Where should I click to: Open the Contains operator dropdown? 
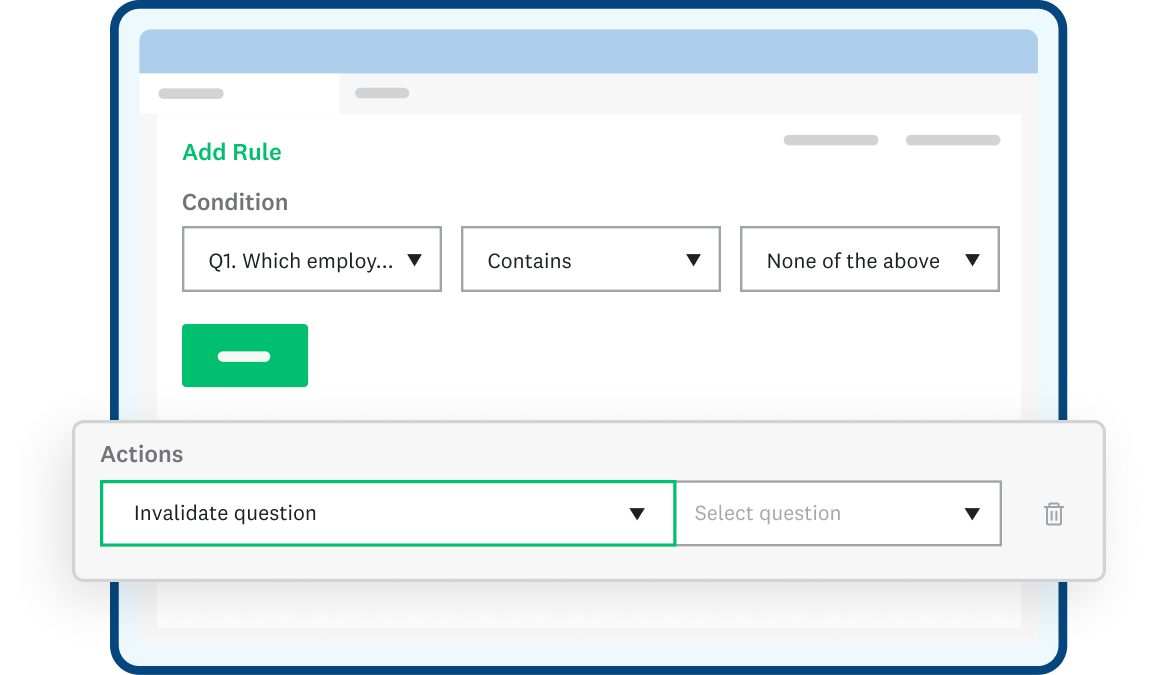[x=590, y=259]
